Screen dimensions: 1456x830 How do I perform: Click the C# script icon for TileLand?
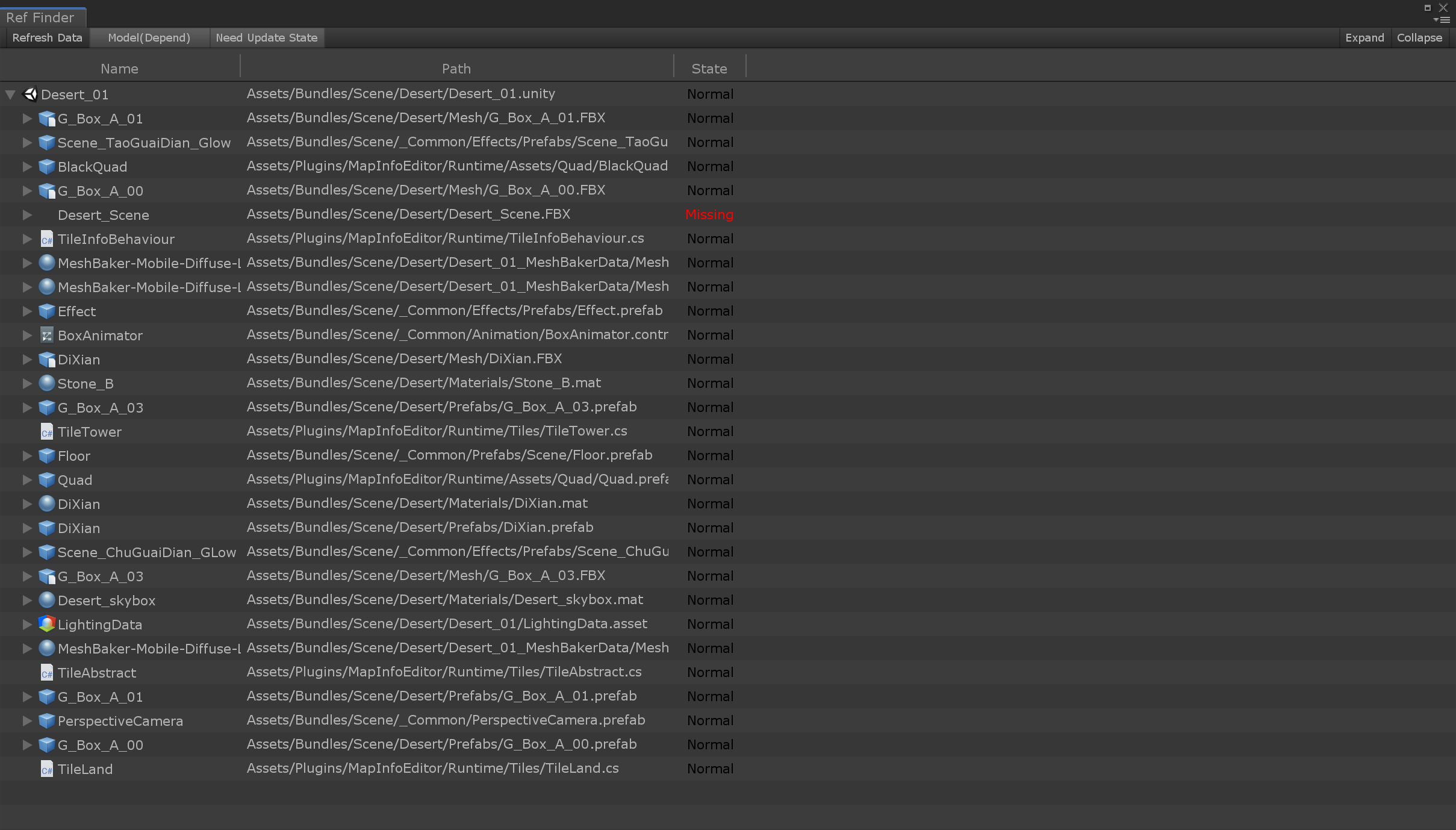pos(47,769)
